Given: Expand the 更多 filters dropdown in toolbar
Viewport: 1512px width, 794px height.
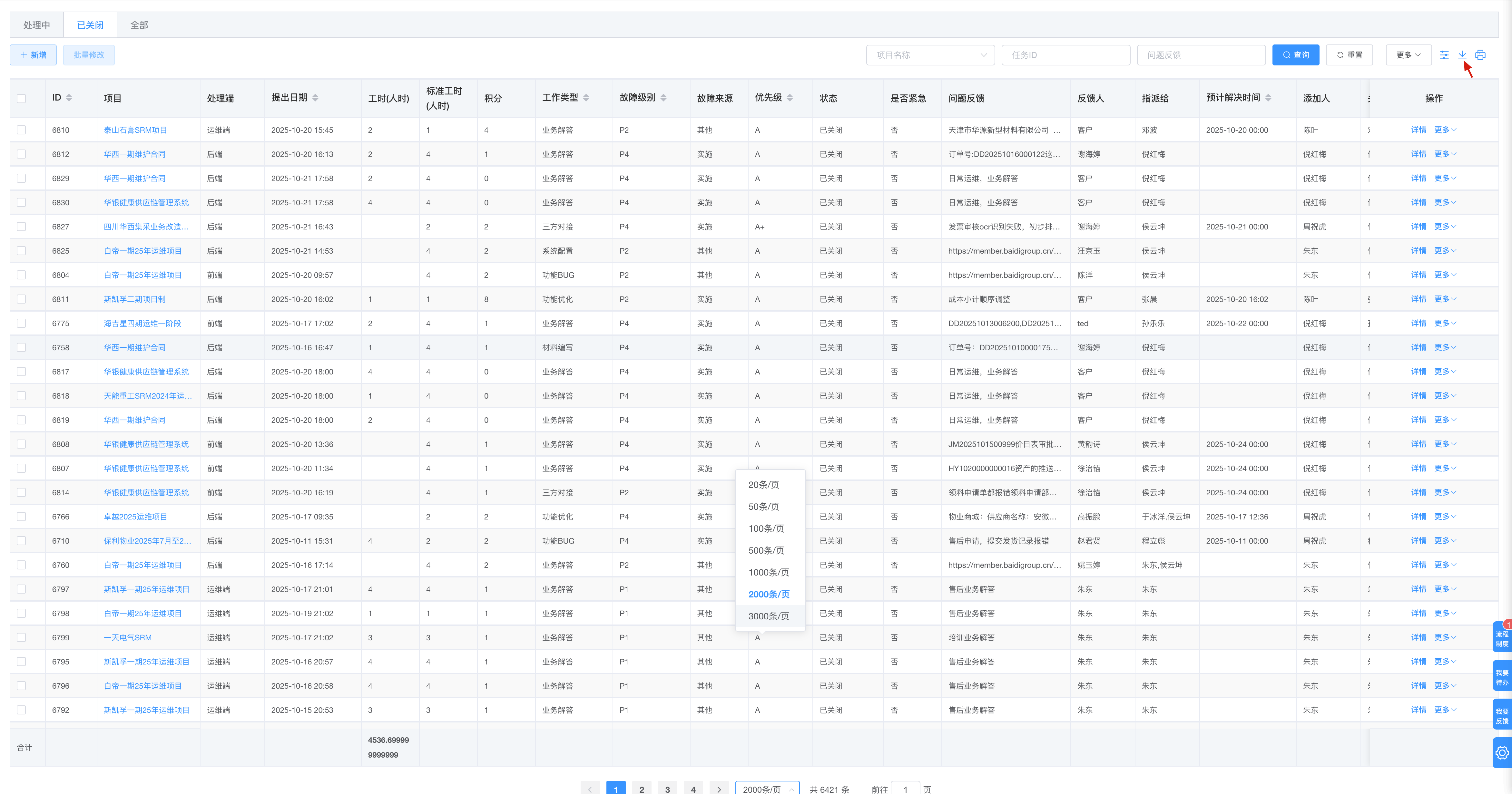Looking at the screenshot, I should tap(1408, 55).
